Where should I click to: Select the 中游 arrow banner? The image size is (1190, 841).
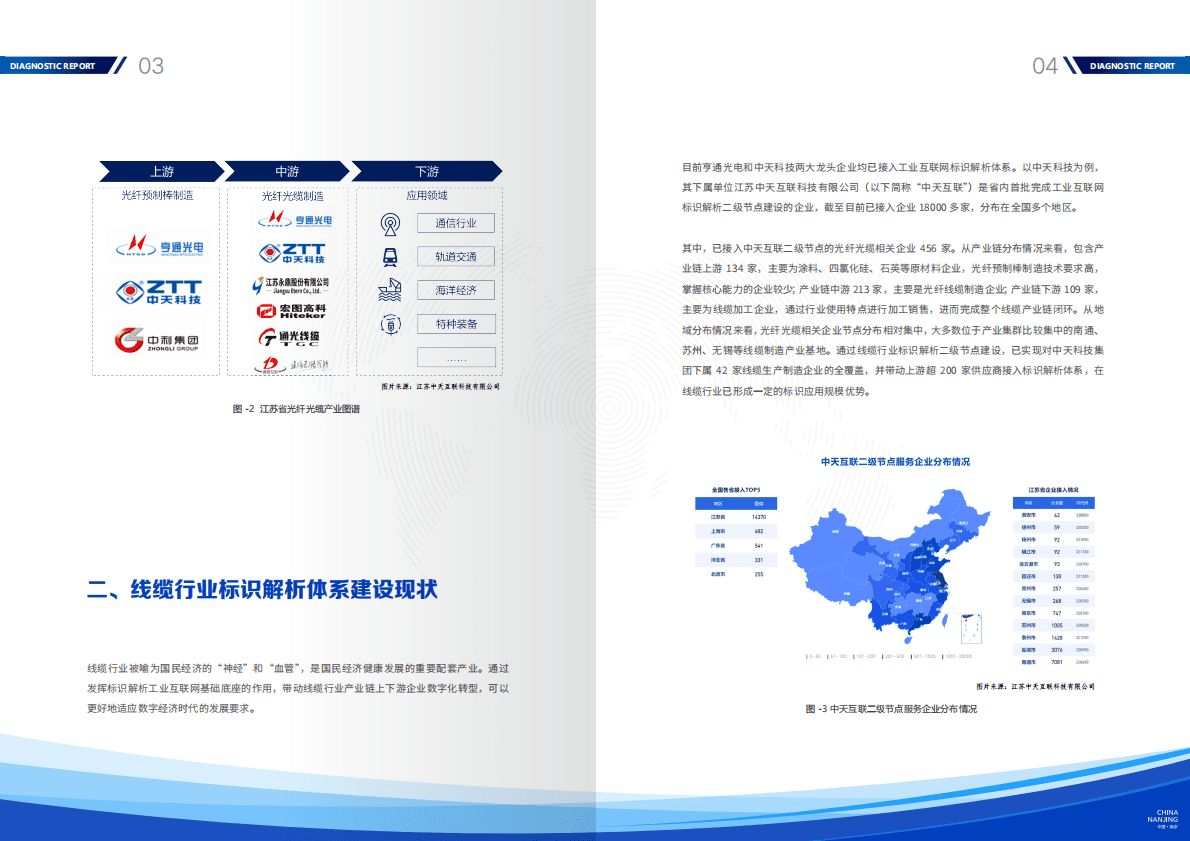pos(286,172)
